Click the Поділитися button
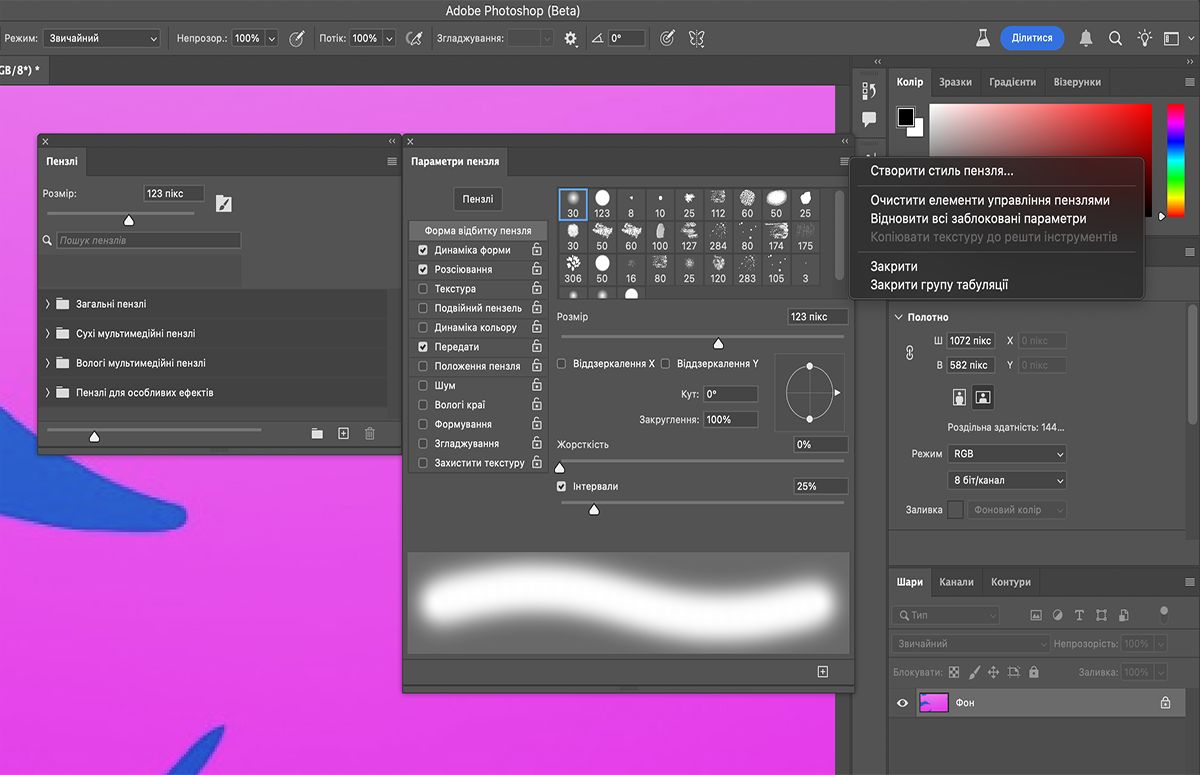Viewport: 1200px width, 775px height. pos(1032,38)
